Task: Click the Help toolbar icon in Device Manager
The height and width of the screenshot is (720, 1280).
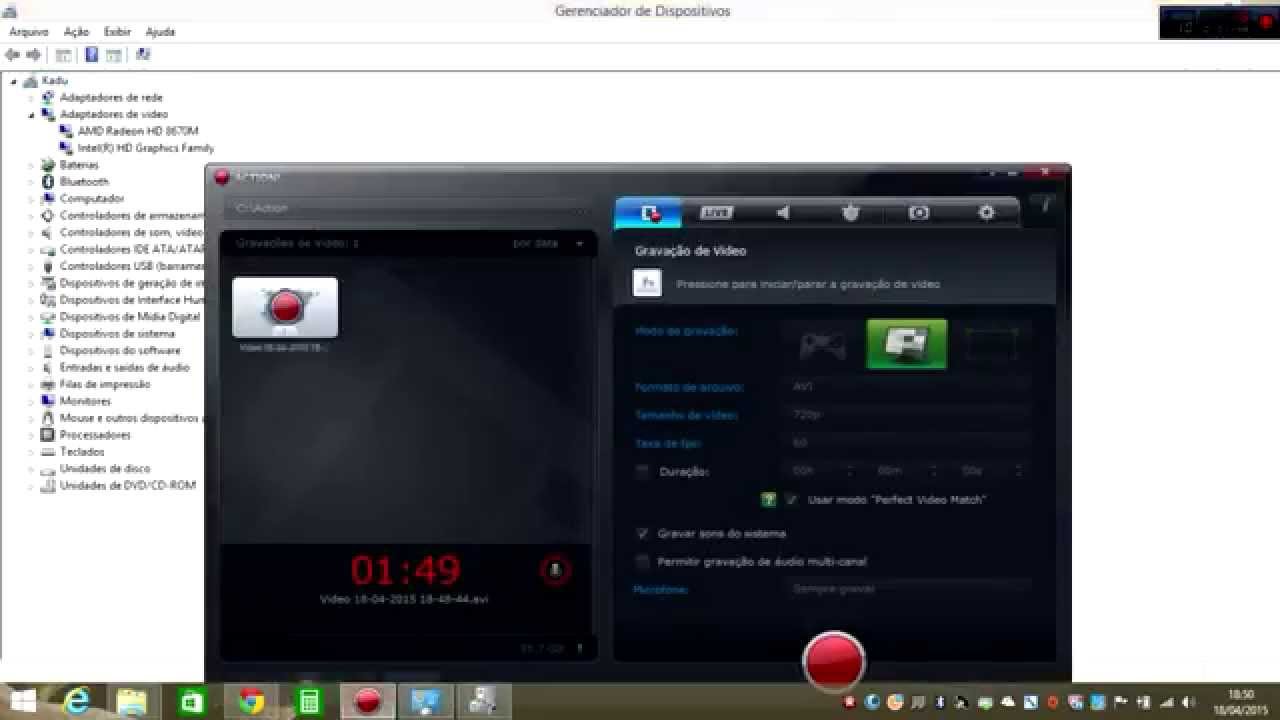Action: 91,55
